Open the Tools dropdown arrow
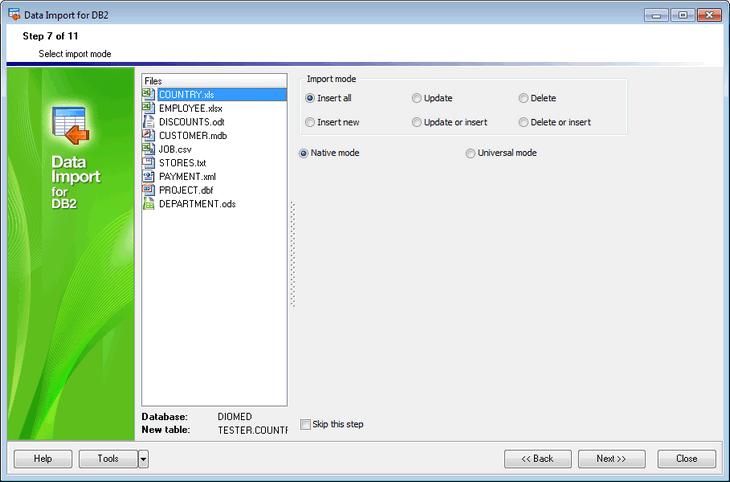Screen dimensions: 730x482 point(143,459)
